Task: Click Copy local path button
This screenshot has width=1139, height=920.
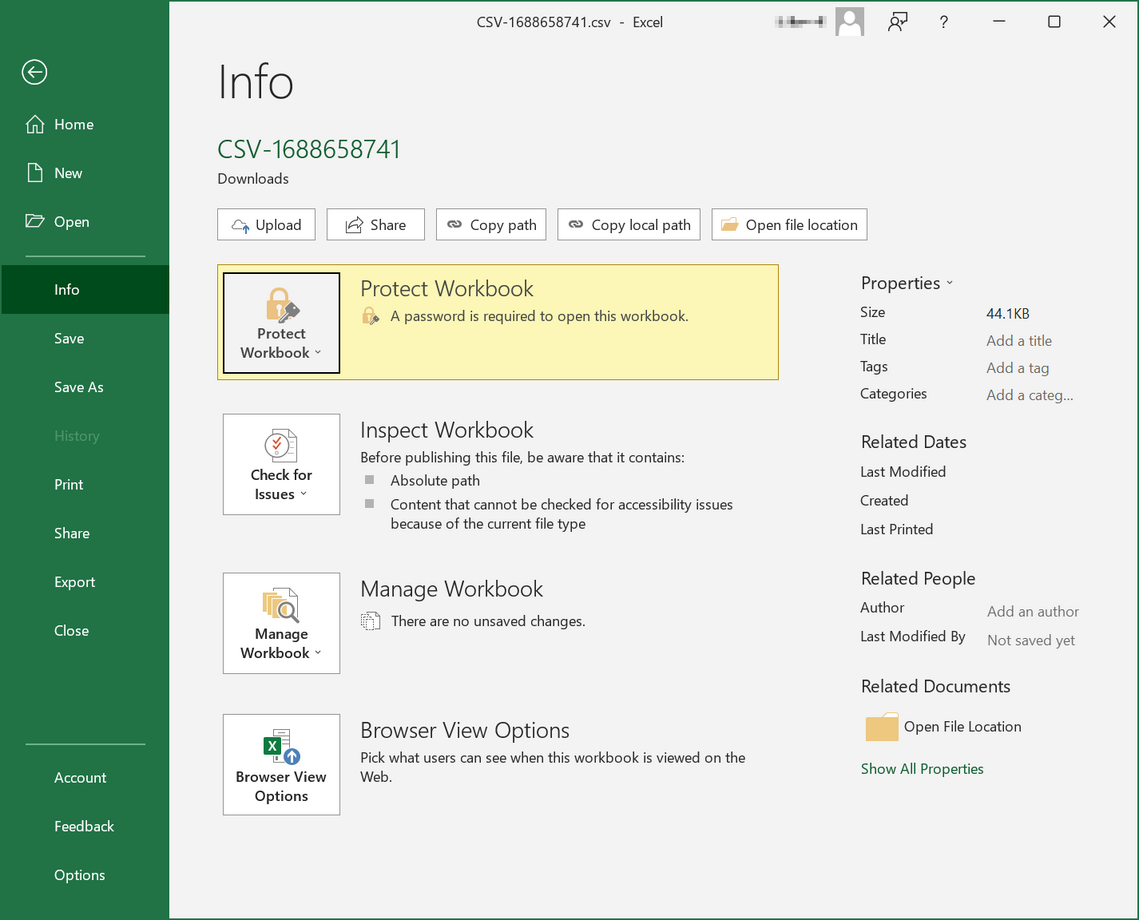Action: coord(629,224)
